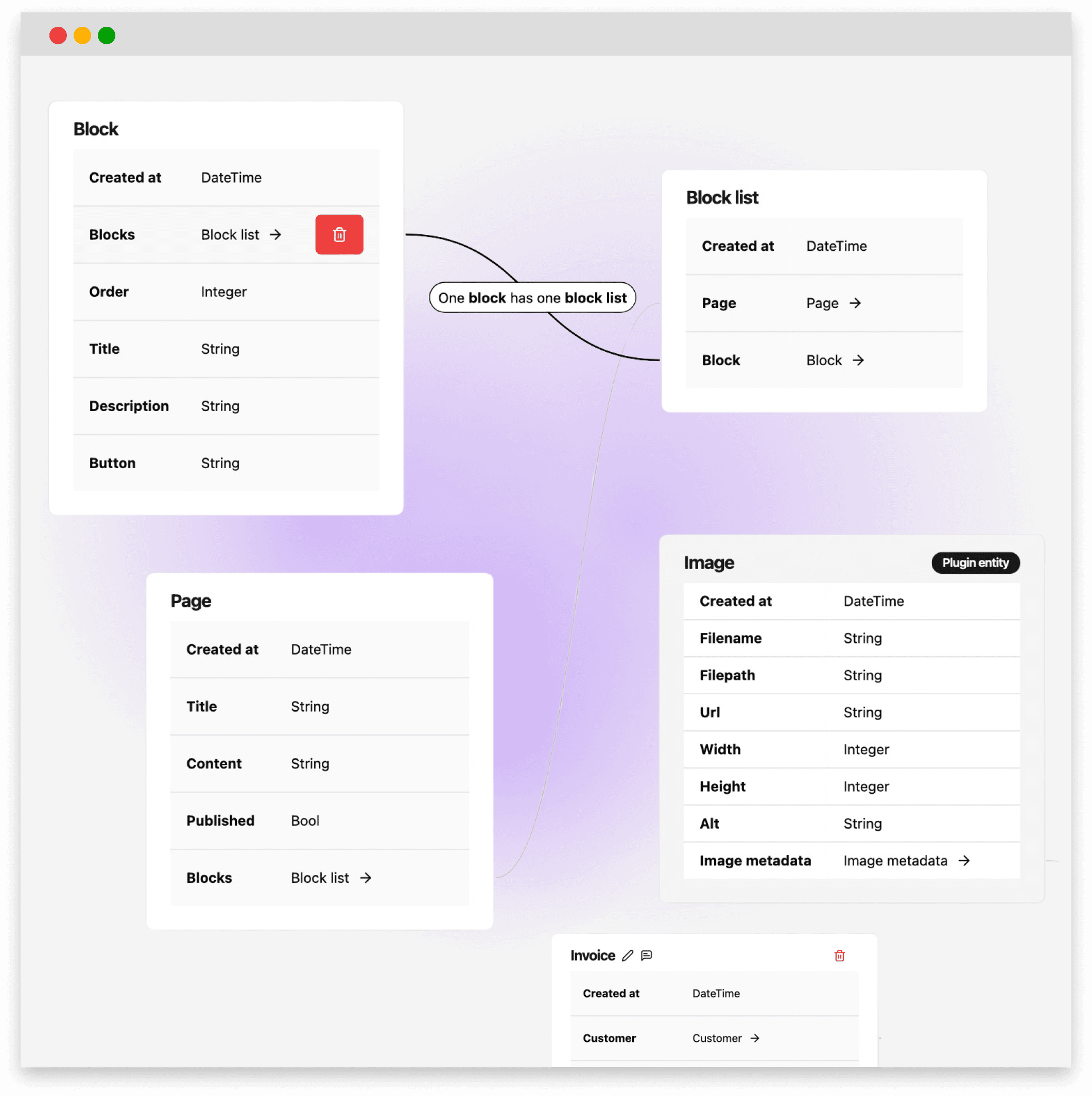Follow the Page relation arrow in Block list card
The height and width of the screenshot is (1096, 1092).
(x=856, y=303)
